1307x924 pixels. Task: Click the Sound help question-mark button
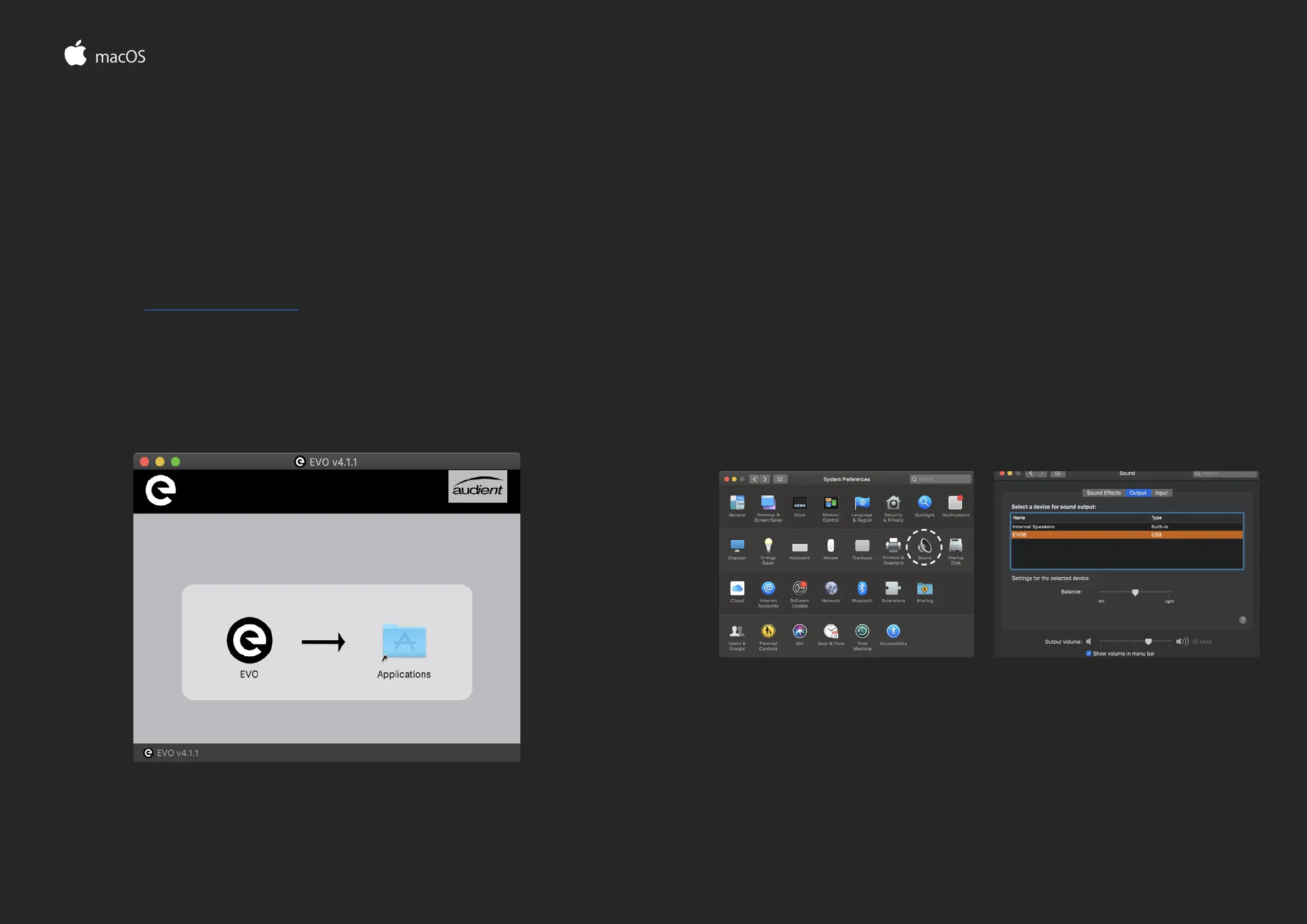pyautogui.click(x=1243, y=620)
